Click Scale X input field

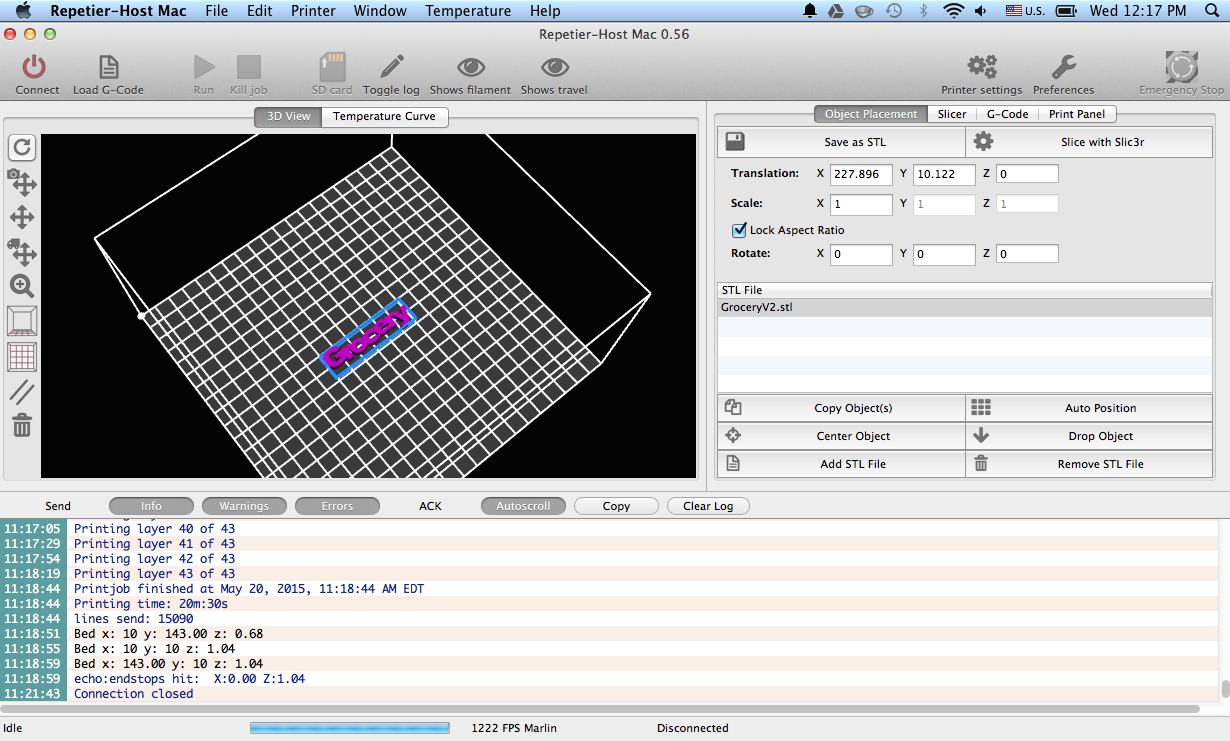[861, 204]
